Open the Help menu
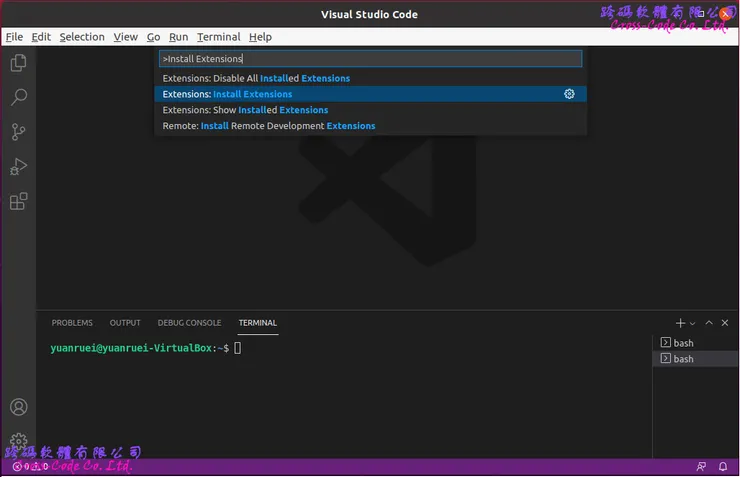Screen dimensions: 740x477 [260, 37]
